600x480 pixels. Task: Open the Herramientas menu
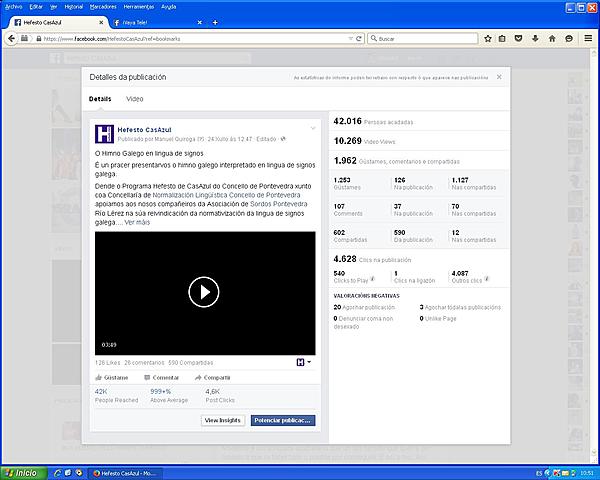pos(139,7)
